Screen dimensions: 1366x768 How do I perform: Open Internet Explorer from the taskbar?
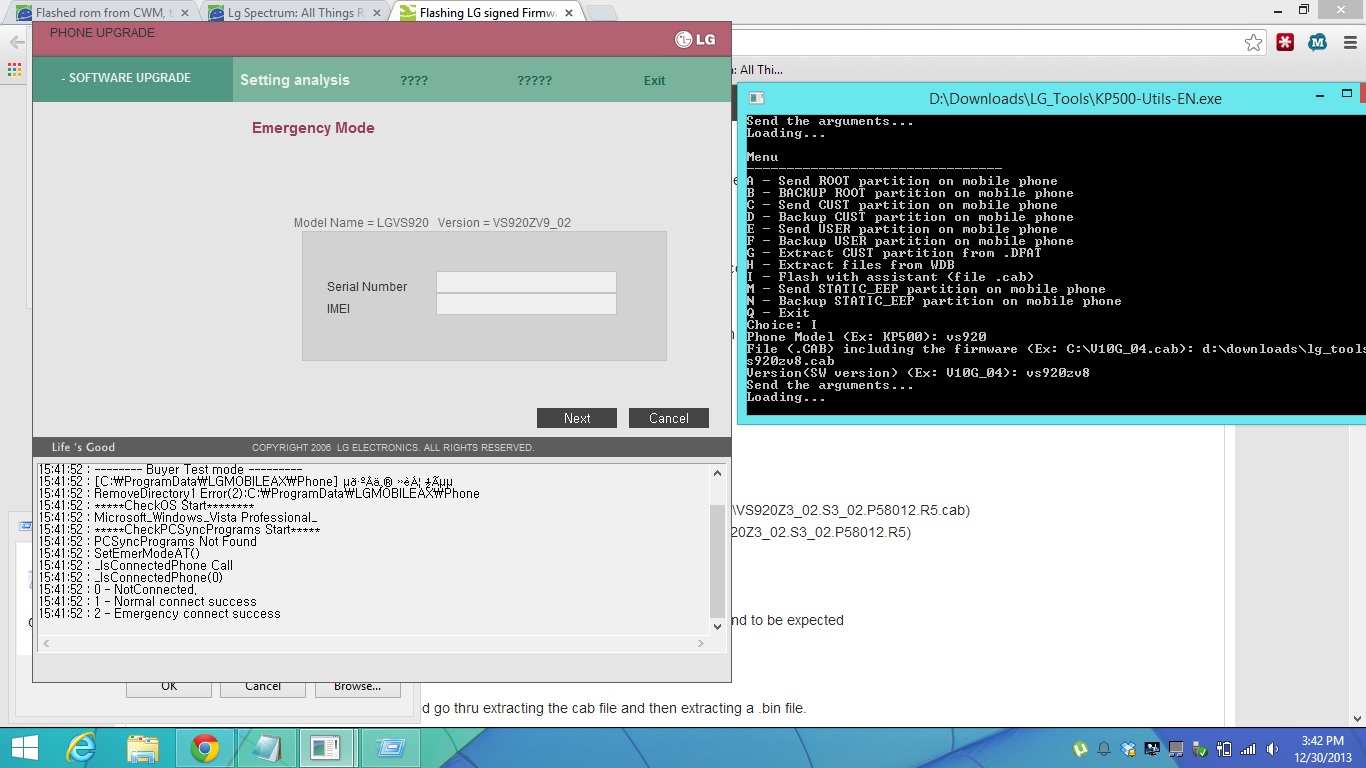pos(80,747)
